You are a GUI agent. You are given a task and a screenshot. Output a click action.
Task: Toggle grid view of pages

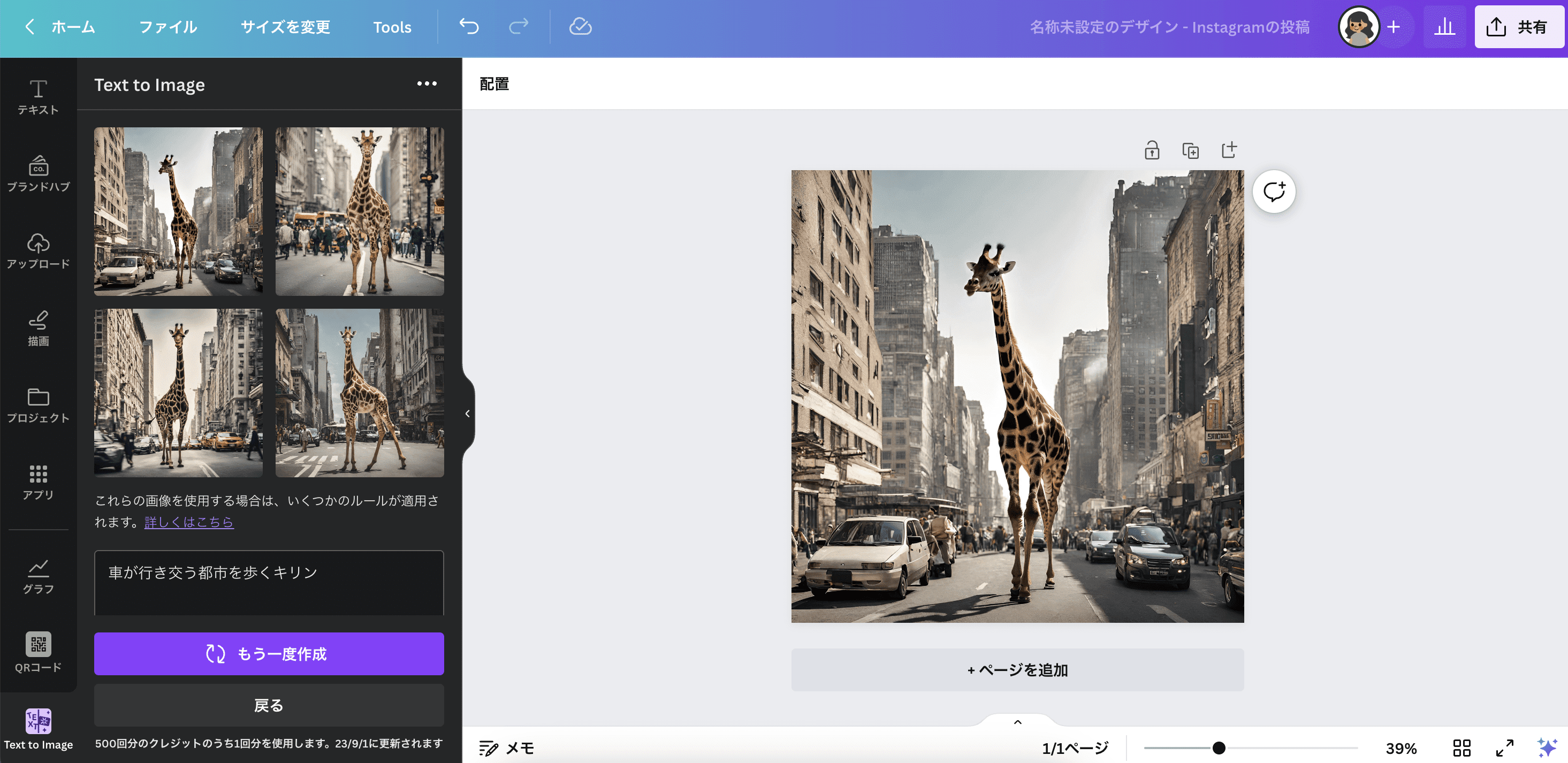(x=1462, y=748)
